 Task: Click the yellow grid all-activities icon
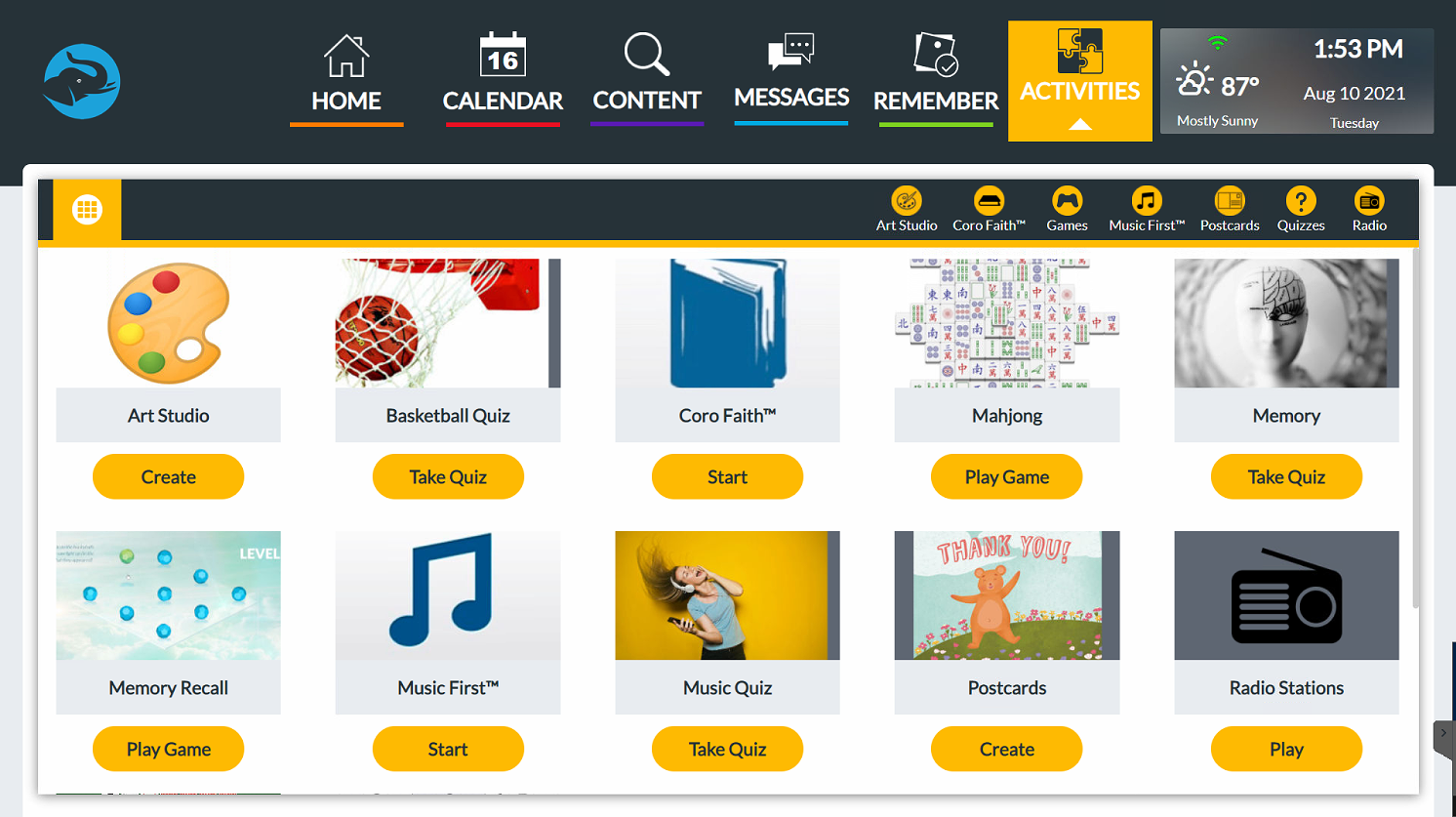pos(87,210)
